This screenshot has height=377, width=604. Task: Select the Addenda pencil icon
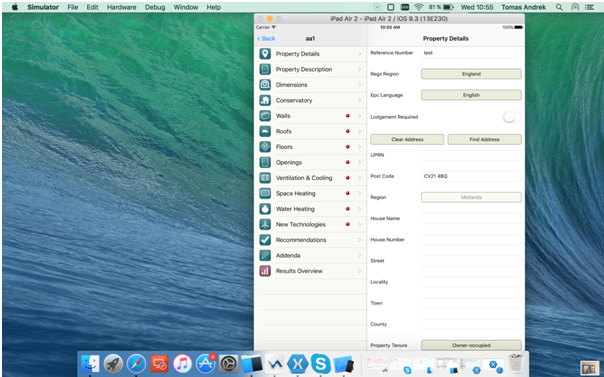point(265,255)
